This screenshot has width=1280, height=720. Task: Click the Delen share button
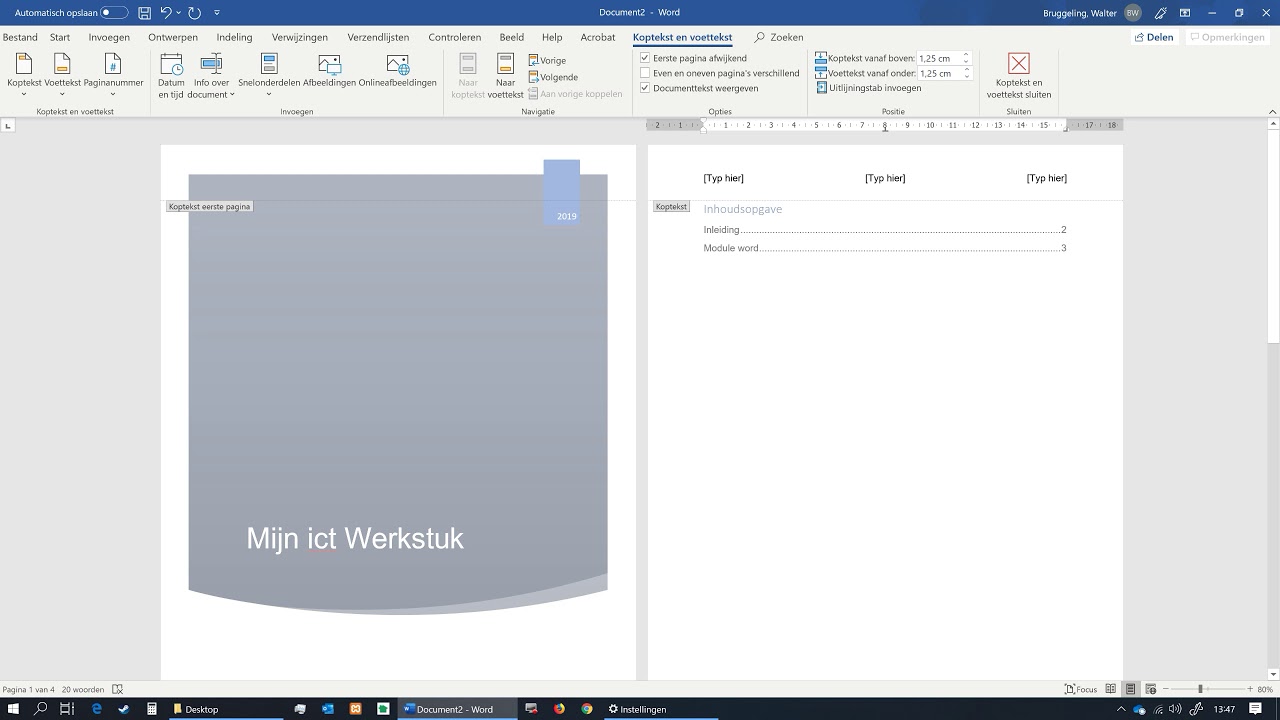coord(1154,37)
